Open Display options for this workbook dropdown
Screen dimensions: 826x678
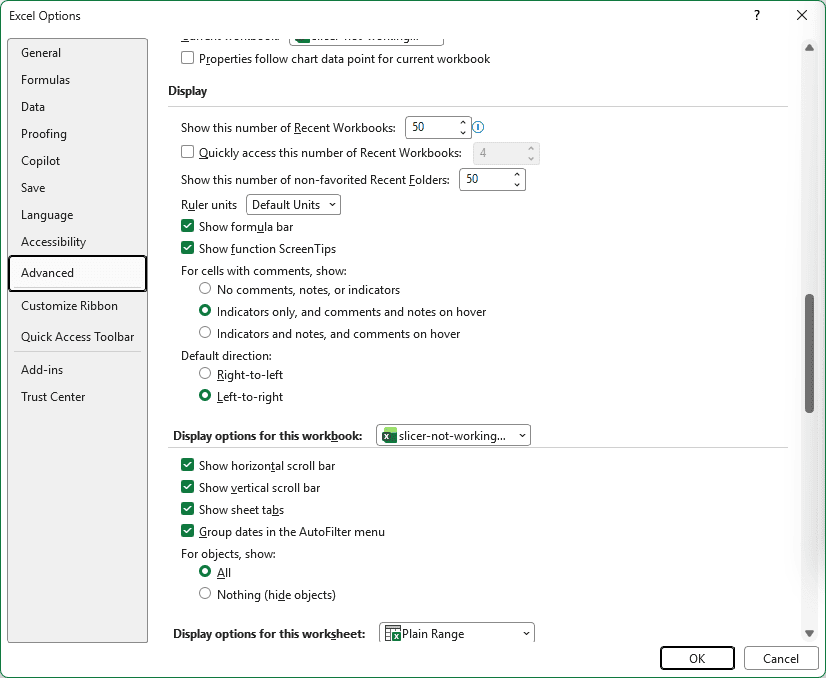tap(453, 436)
